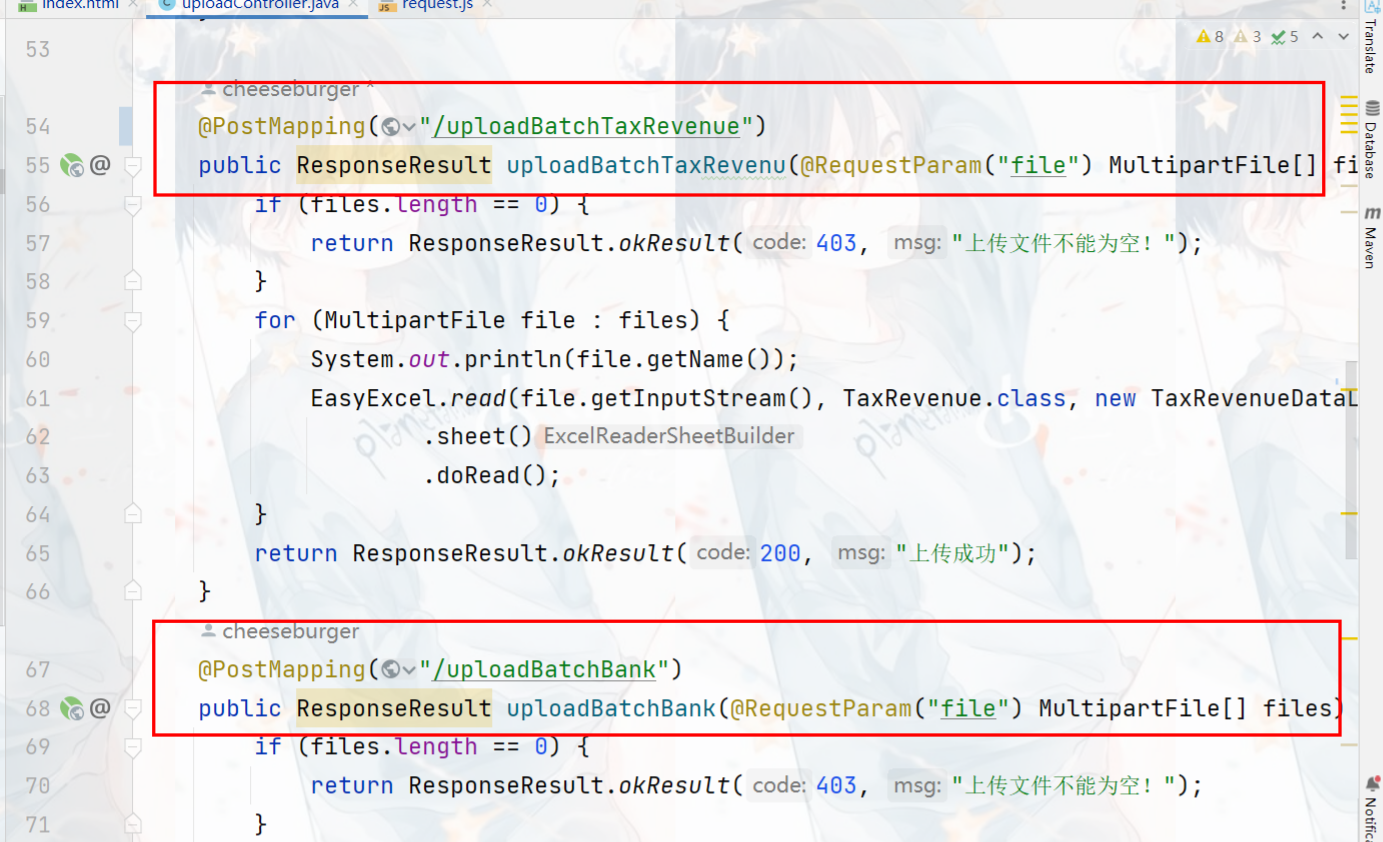Click the fold end marker on line 64
This screenshot has width=1383, height=842.
[x=133, y=514]
